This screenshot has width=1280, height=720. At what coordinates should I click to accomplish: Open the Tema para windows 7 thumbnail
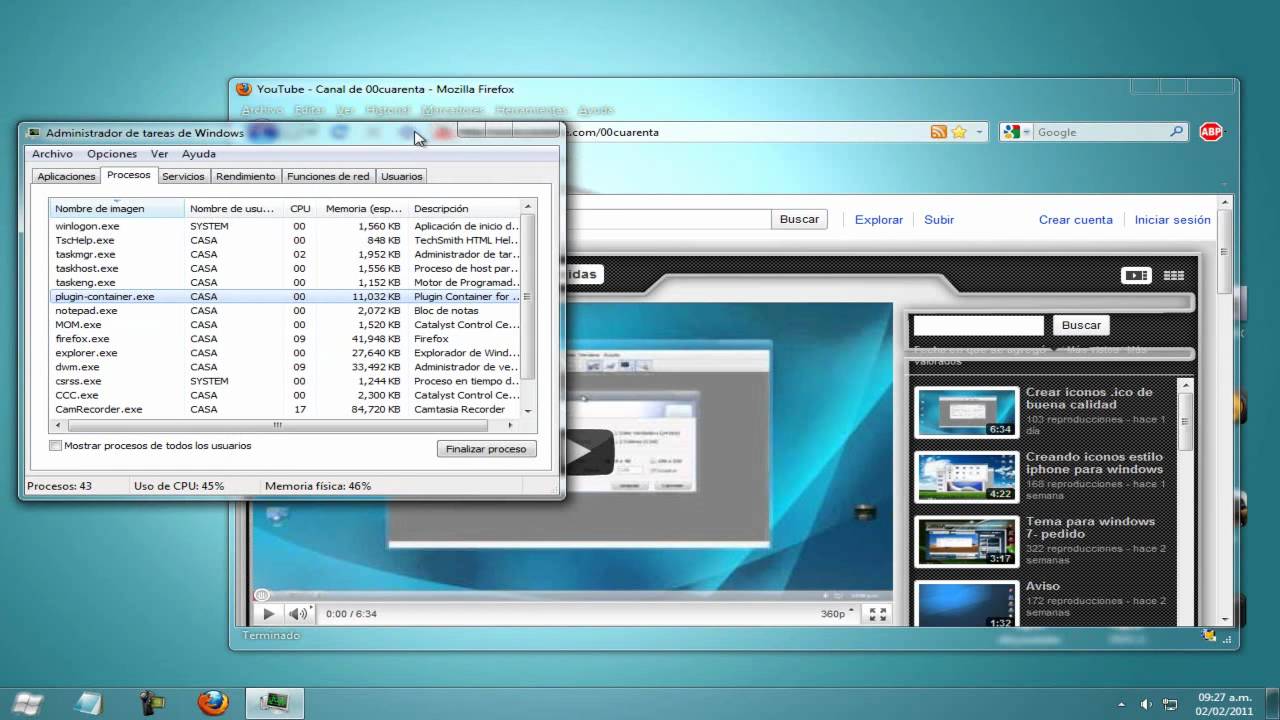tap(966, 541)
